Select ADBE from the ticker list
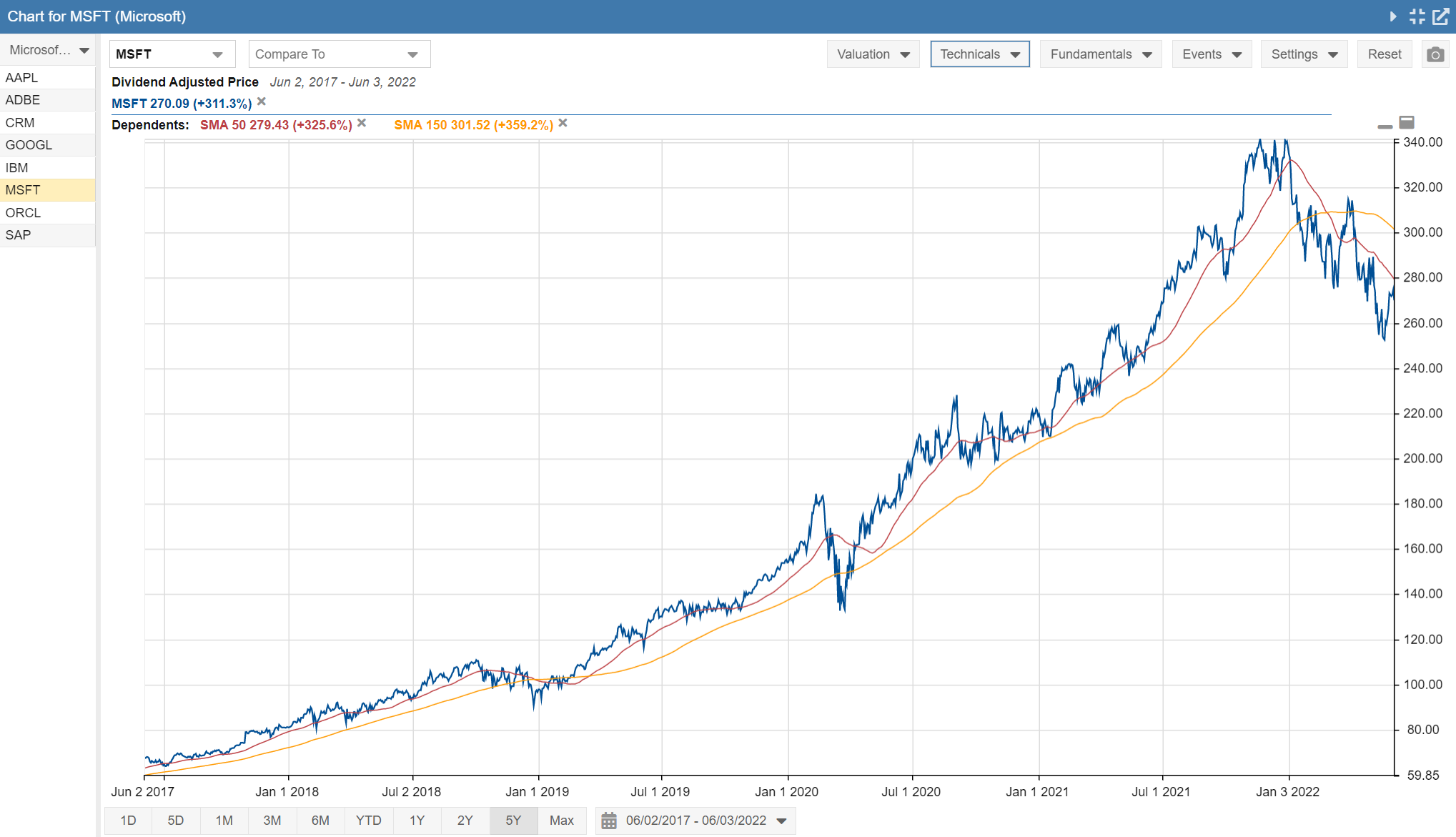 tap(48, 100)
